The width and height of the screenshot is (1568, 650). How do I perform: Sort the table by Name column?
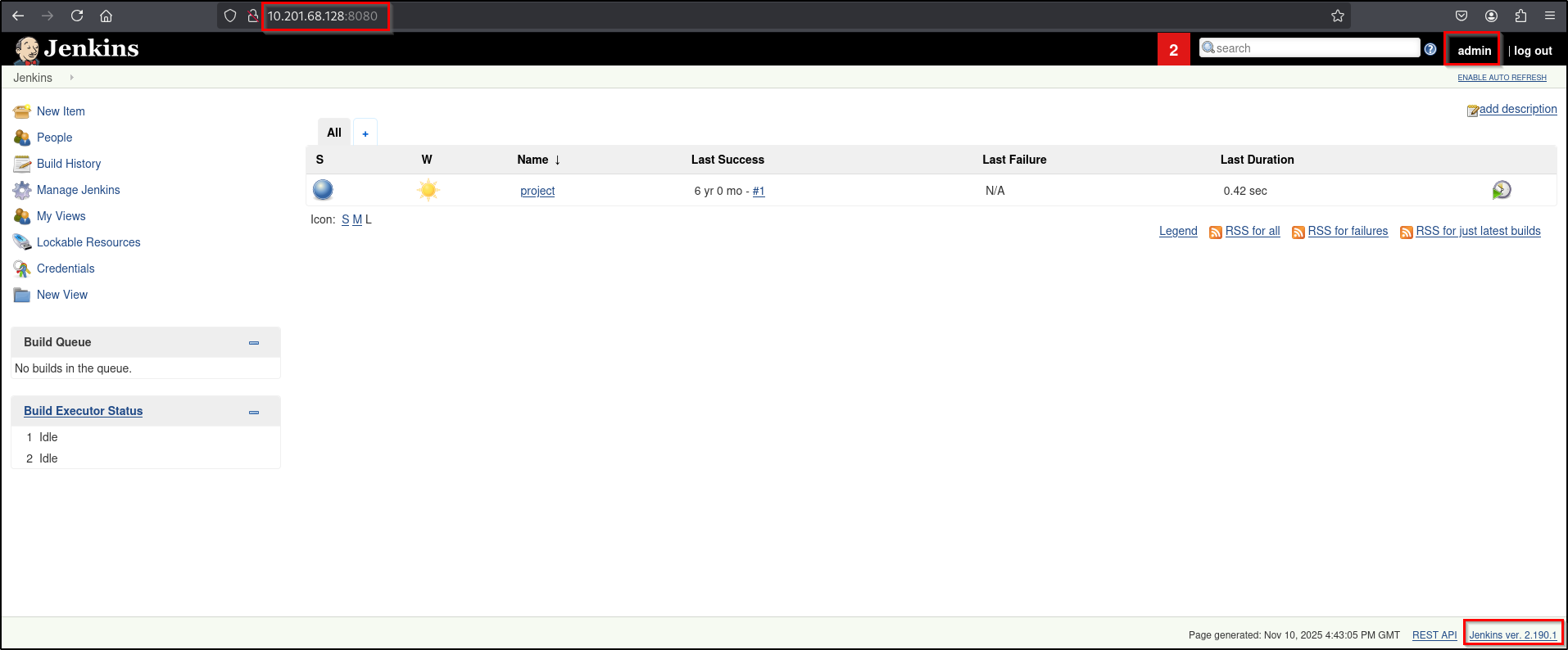(x=539, y=160)
